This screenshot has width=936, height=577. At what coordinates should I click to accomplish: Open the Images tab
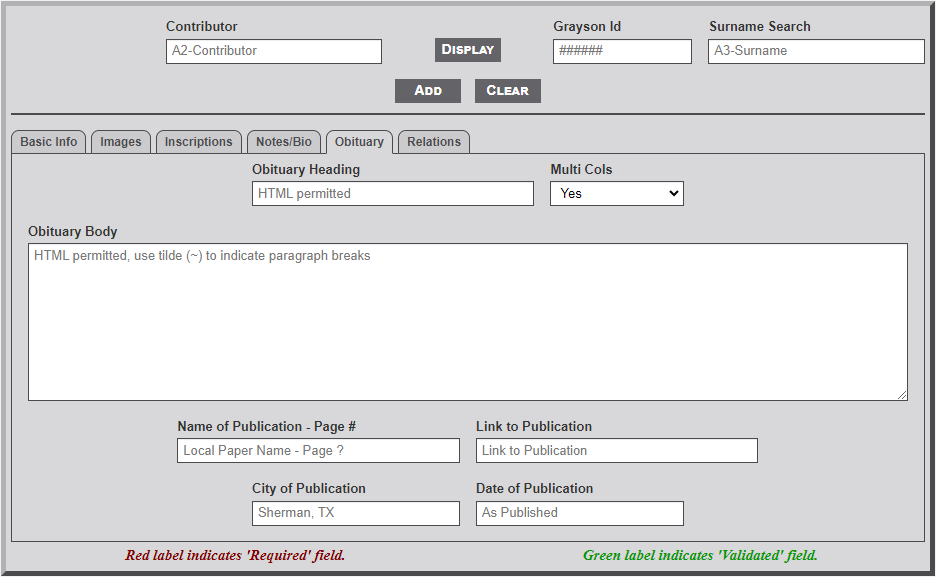(x=121, y=142)
